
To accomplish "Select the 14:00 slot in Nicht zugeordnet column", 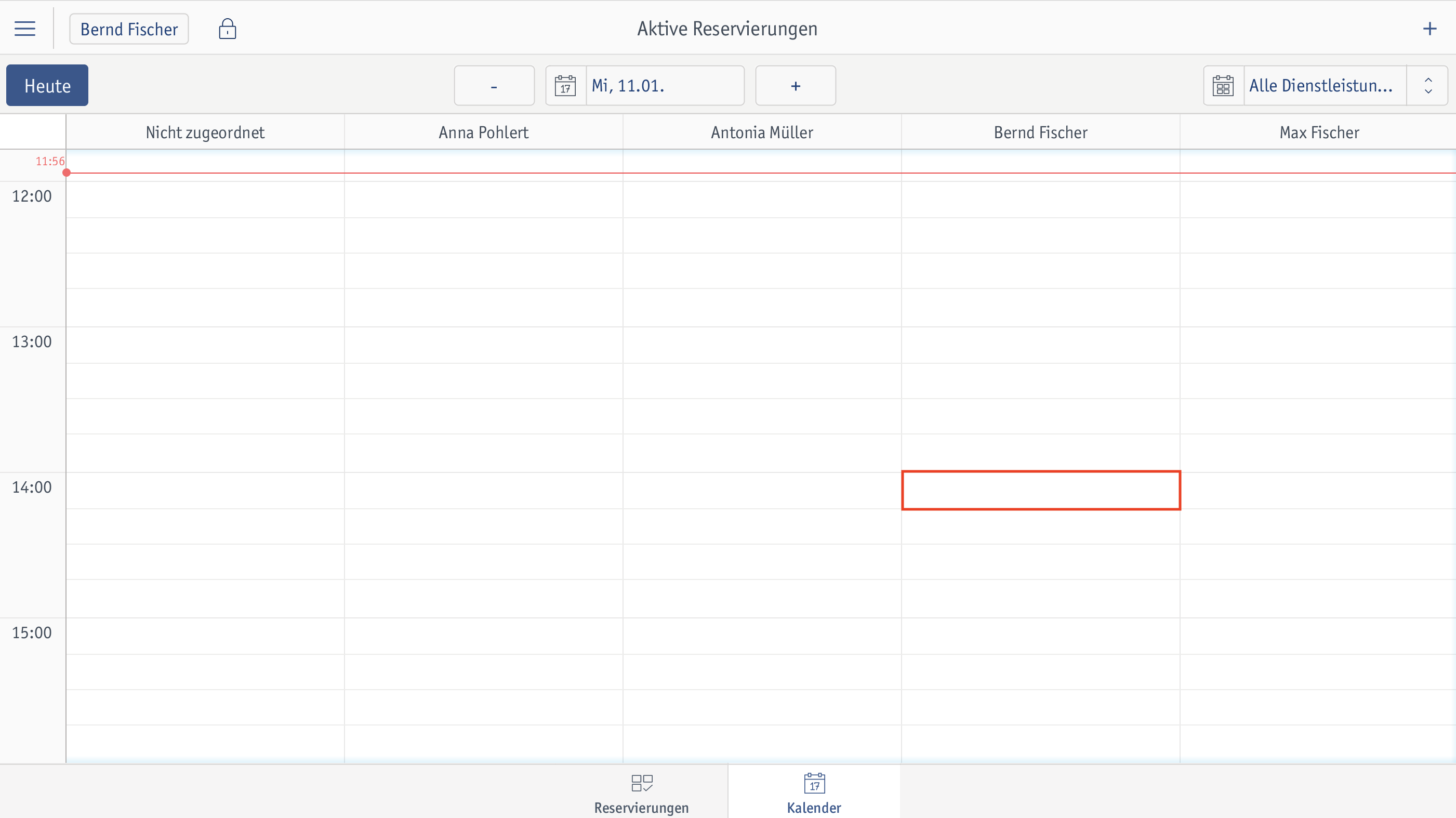I will (x=205, y=490).
